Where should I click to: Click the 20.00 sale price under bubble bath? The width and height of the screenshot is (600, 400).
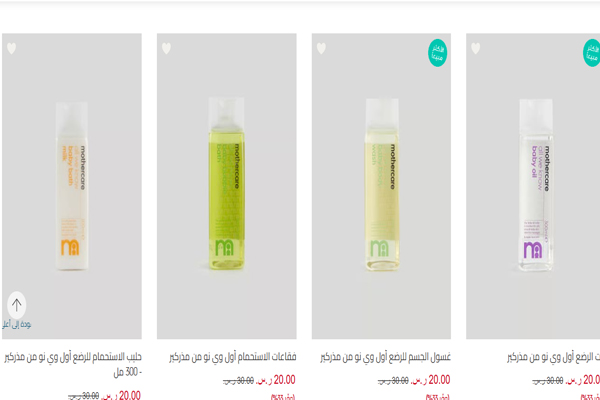(276, 380)
